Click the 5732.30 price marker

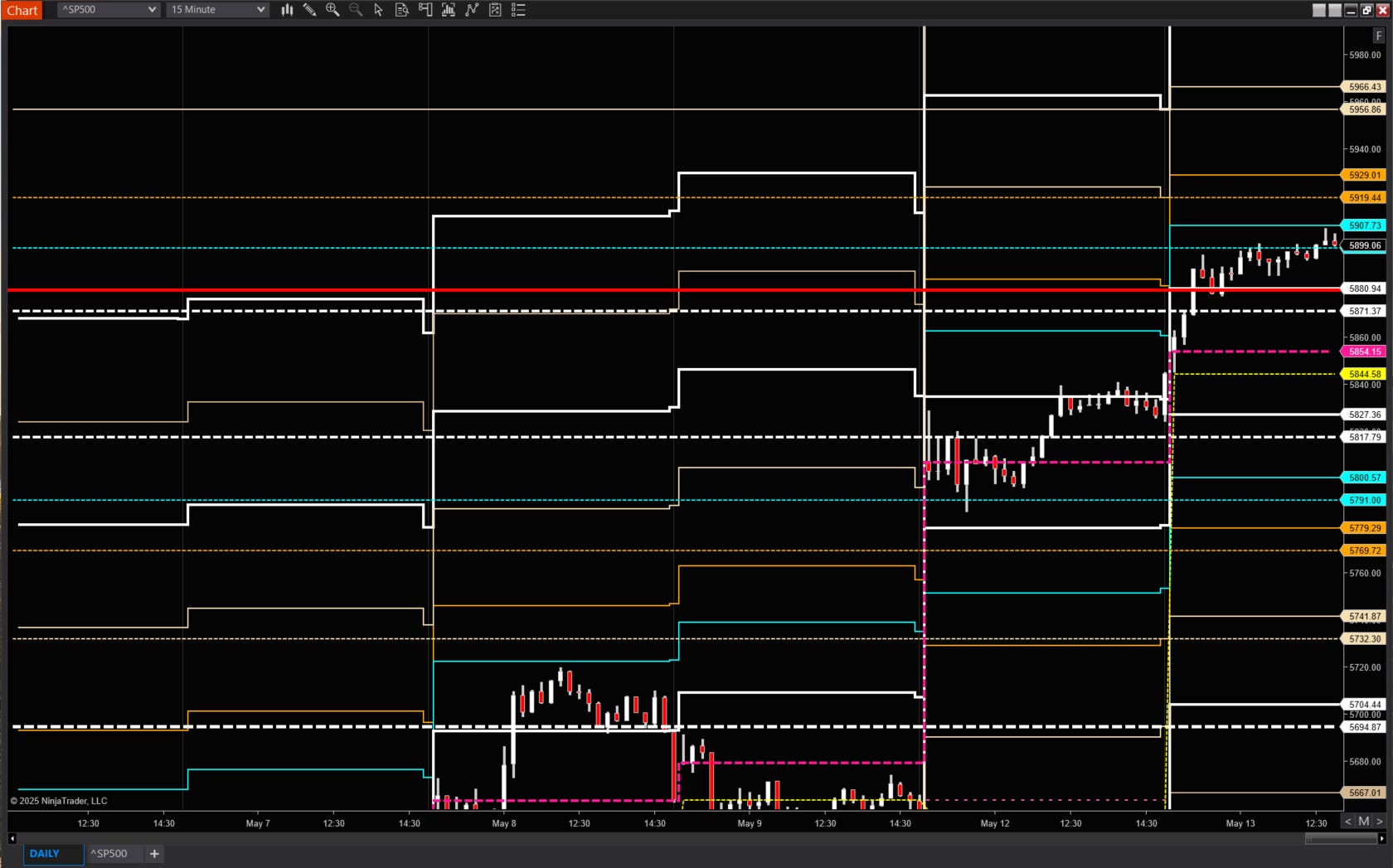pos(1364,638)
